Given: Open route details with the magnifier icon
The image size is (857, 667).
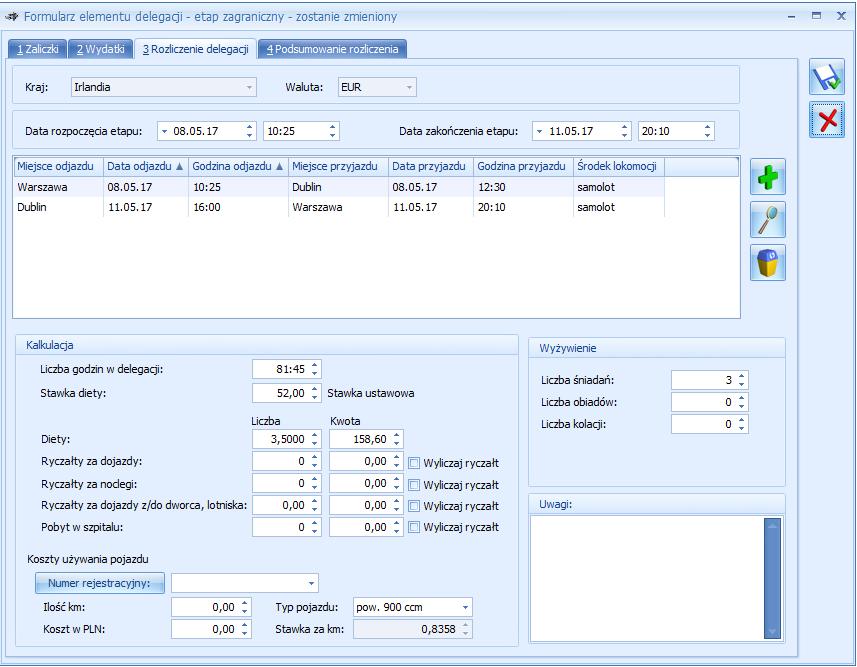Looking at the screenshot, I should [768, 219].
